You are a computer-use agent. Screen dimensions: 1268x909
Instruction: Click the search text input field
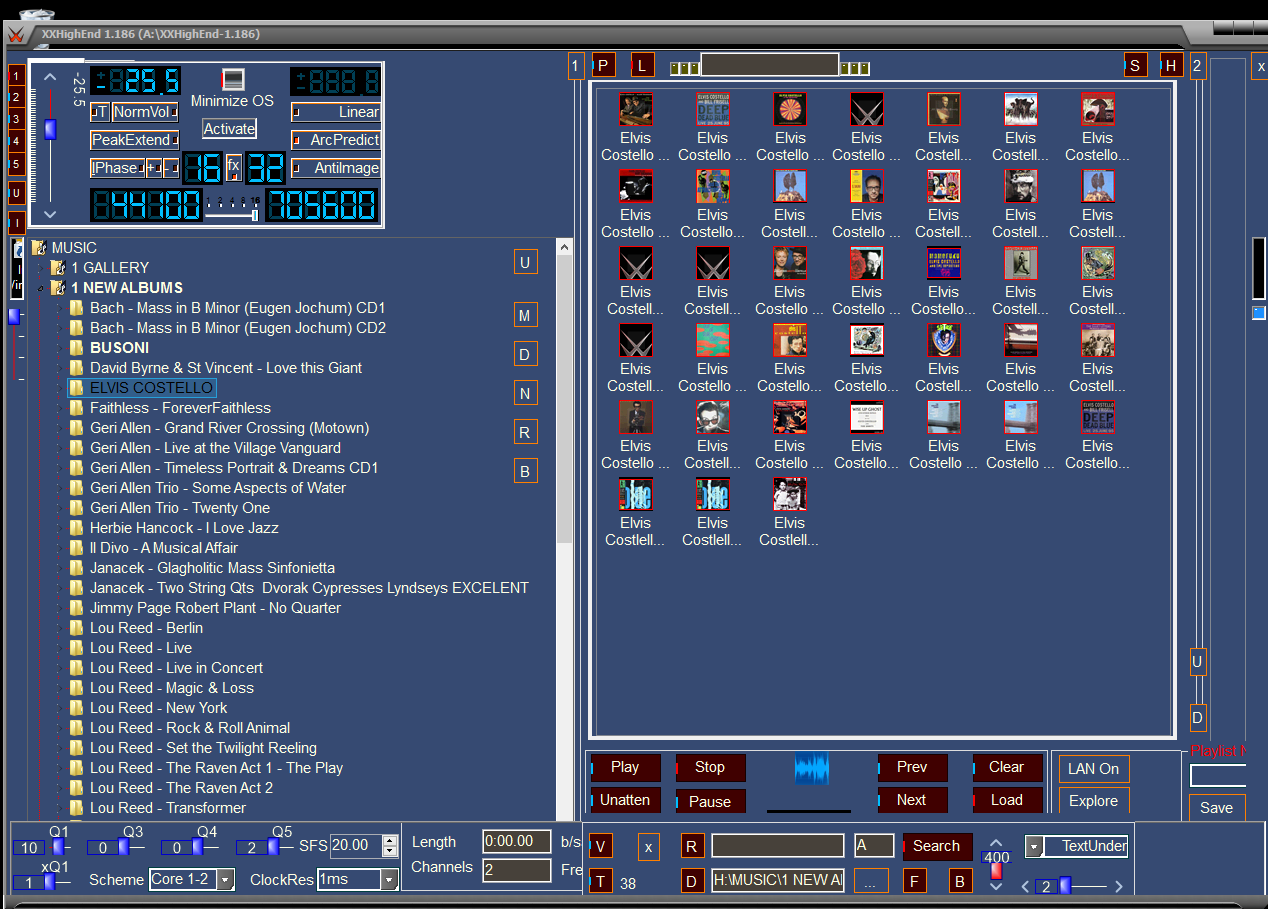778,846
